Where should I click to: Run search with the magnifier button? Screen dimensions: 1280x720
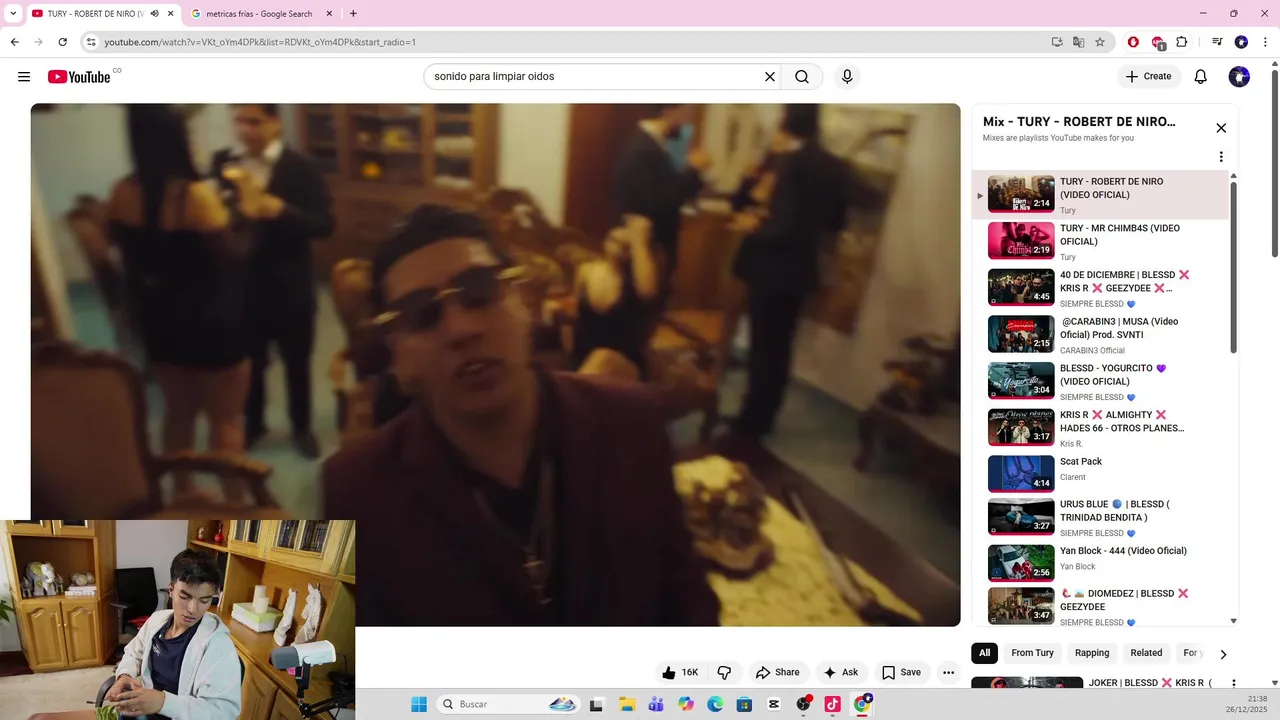click(802, 77)
